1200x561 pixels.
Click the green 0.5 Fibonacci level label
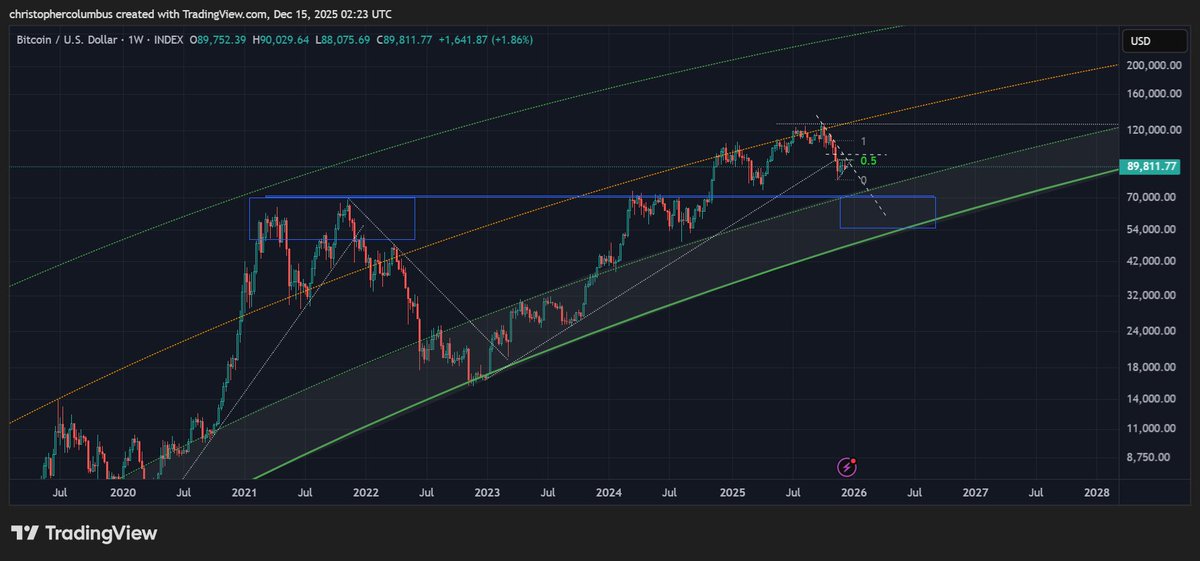click(868, 160)
